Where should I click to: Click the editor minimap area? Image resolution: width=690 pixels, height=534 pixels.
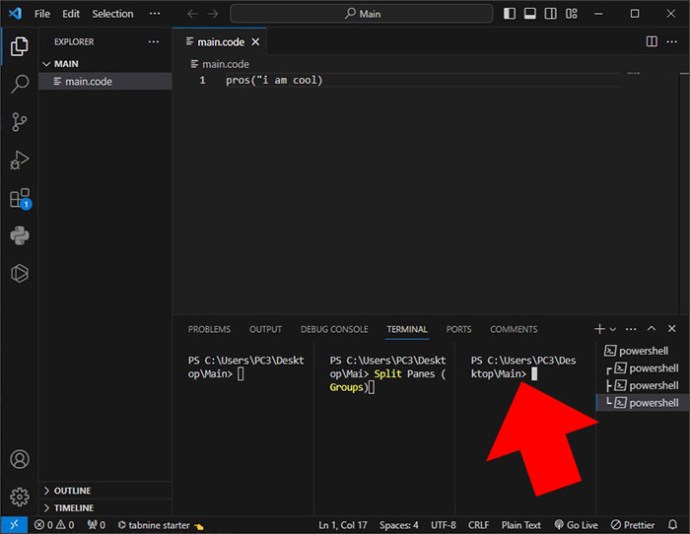633,73
